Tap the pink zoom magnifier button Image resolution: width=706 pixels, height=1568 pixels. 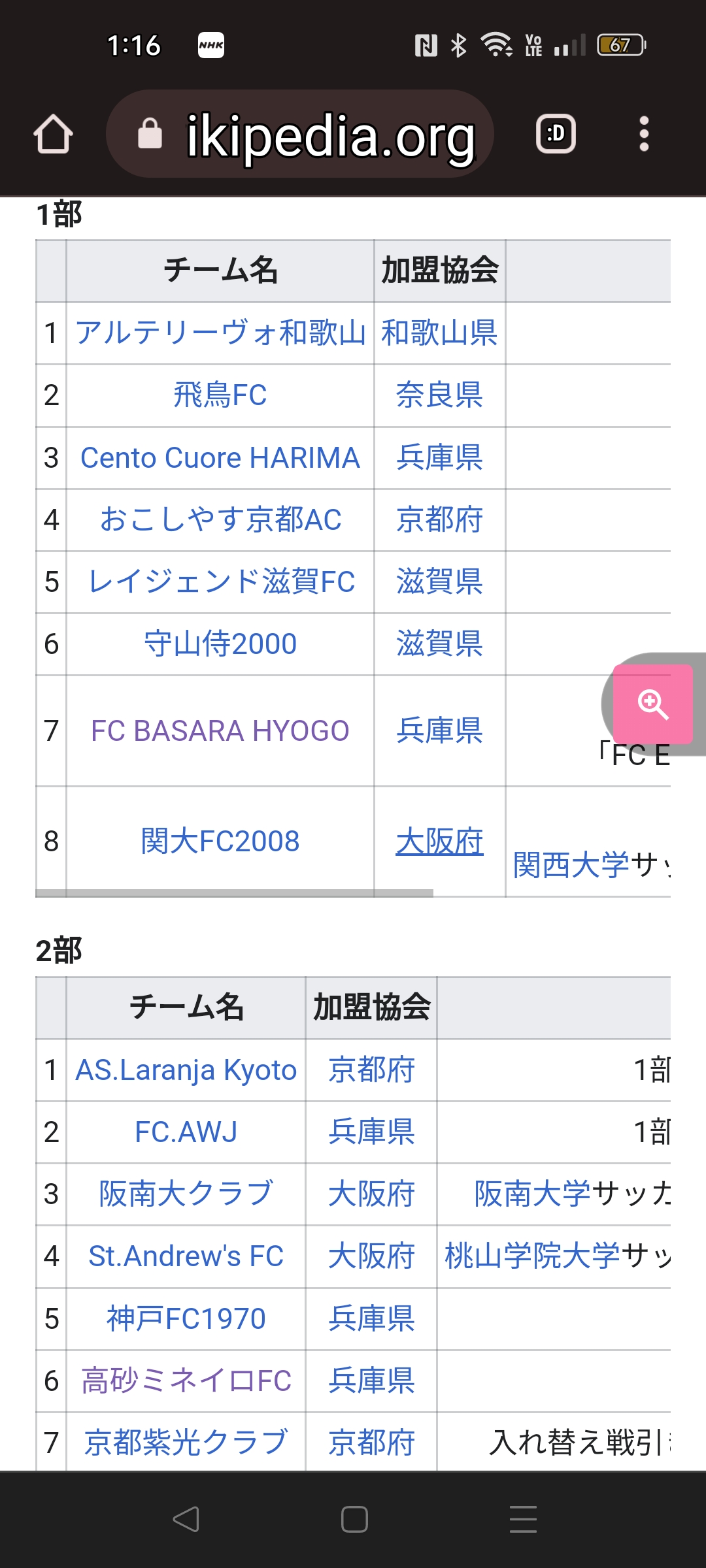[x=652, y=704]
